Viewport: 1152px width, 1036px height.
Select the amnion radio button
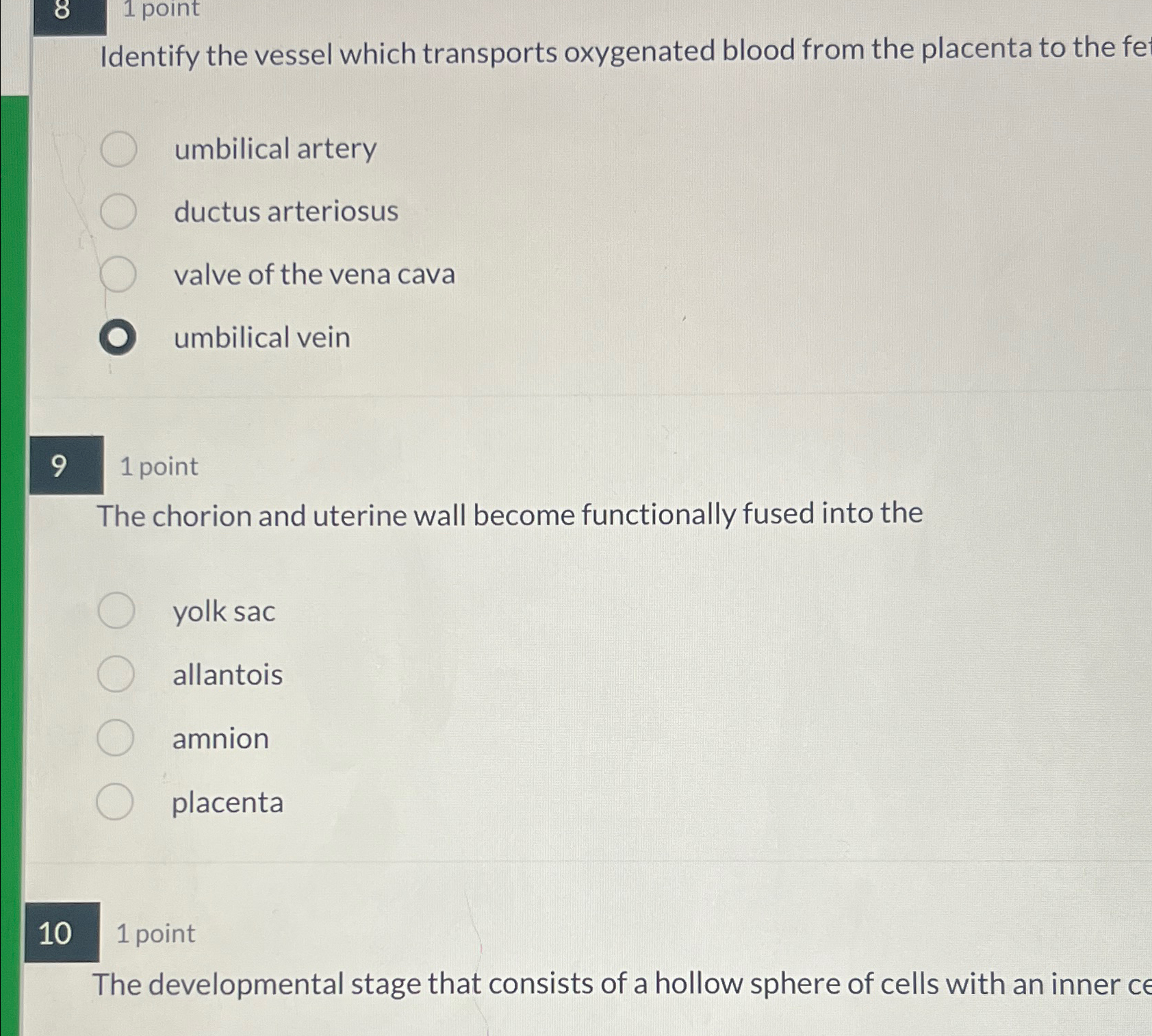click(x=116, y=739)
